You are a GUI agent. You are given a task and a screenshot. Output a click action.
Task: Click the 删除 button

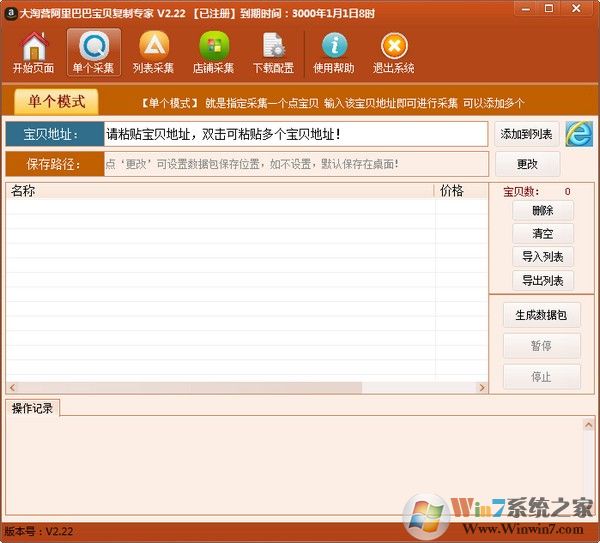tap(543, 210)
